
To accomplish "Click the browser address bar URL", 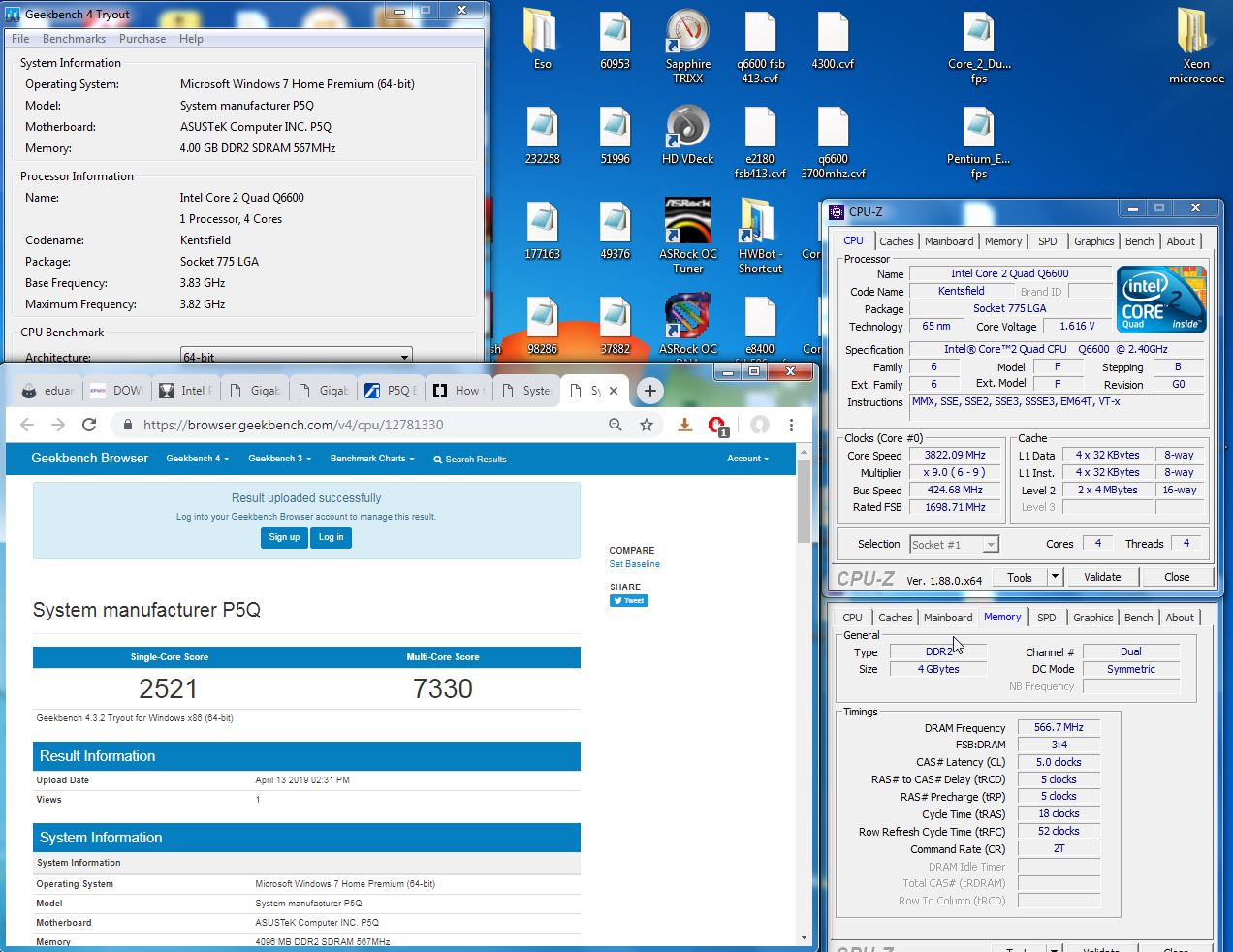I will (293, 425).
